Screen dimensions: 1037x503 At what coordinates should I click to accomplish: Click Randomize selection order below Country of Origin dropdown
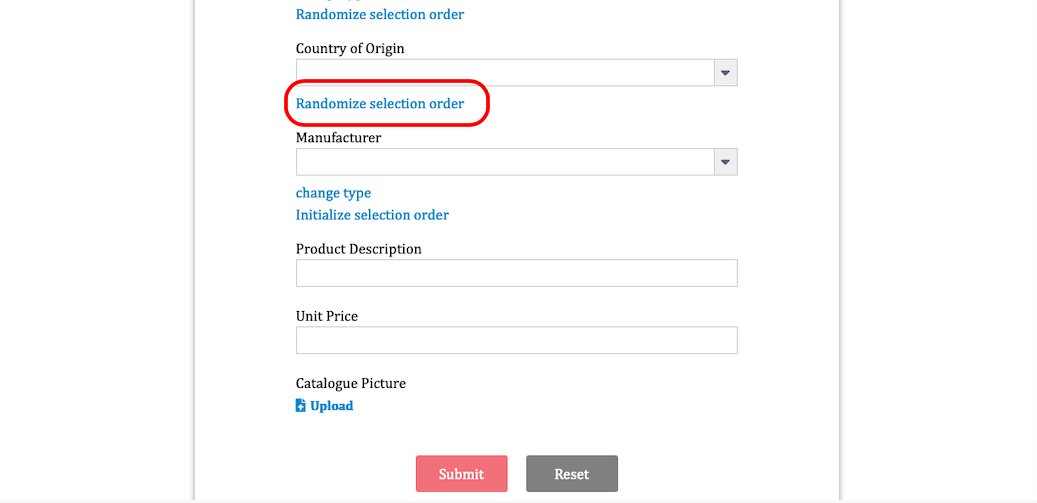pos(380,104)
